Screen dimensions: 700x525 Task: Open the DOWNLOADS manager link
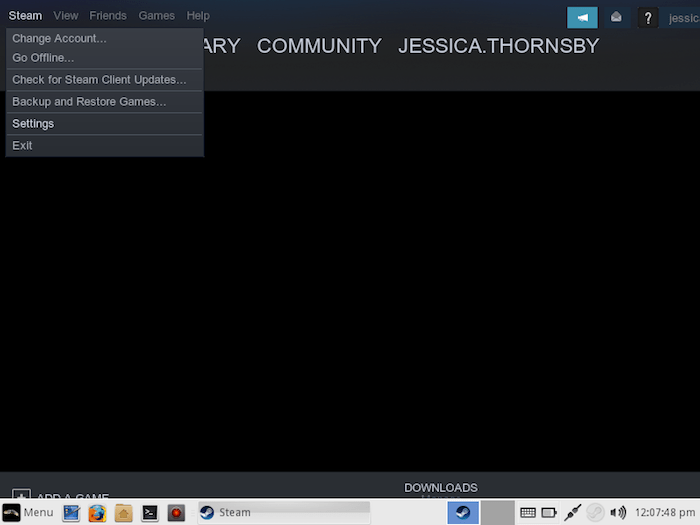tap(441, 488)
